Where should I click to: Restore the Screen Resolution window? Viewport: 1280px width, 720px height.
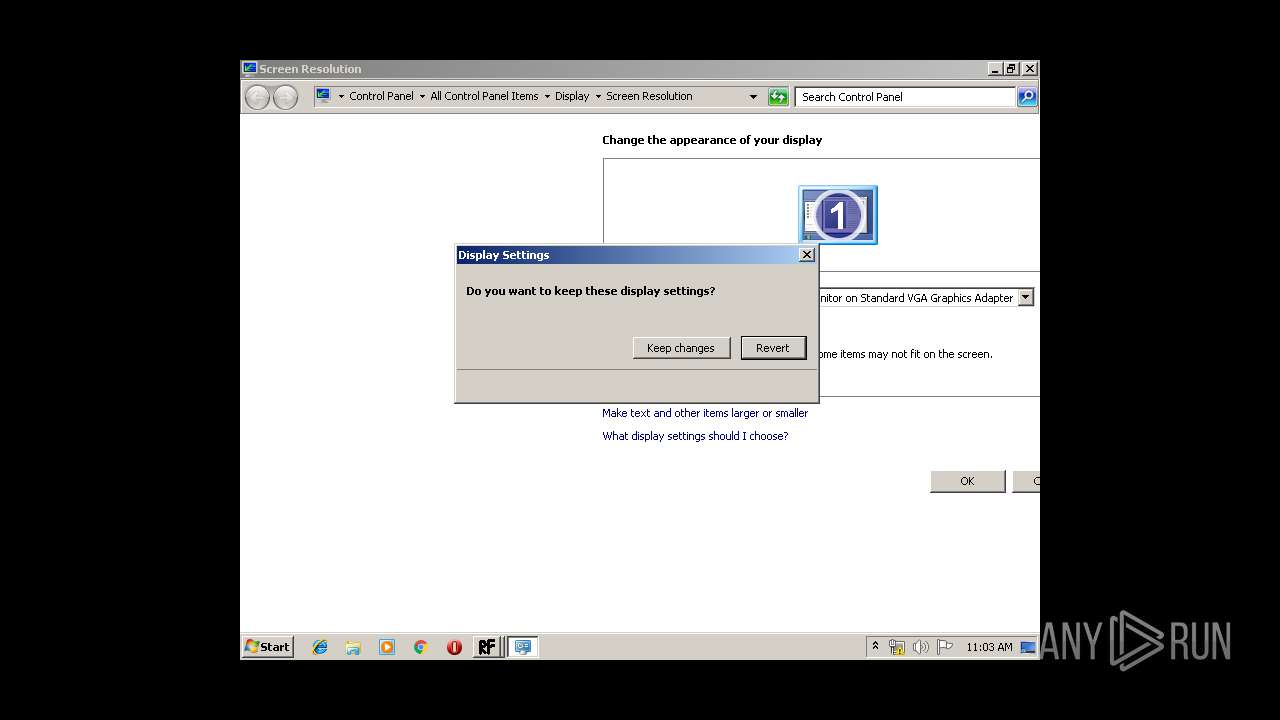(x=1012, y=69)
